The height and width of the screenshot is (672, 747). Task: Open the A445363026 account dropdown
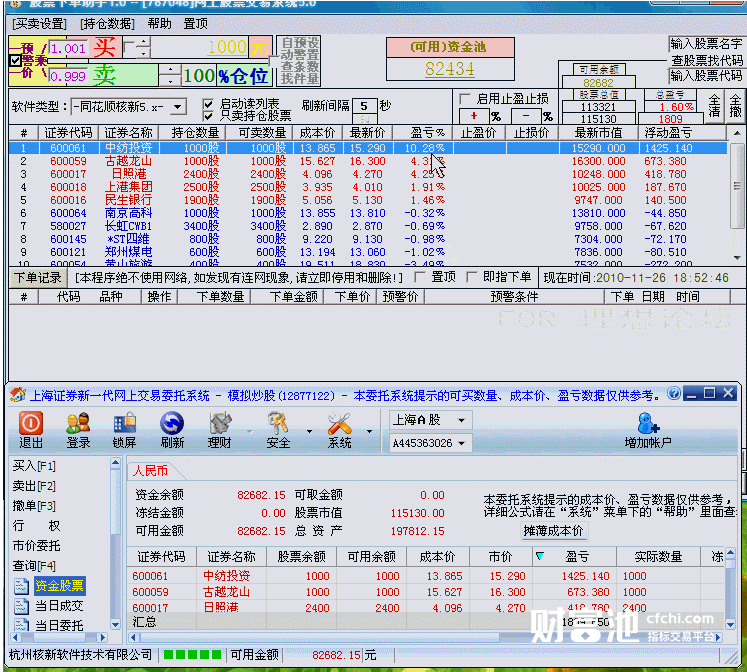[461, 443]
